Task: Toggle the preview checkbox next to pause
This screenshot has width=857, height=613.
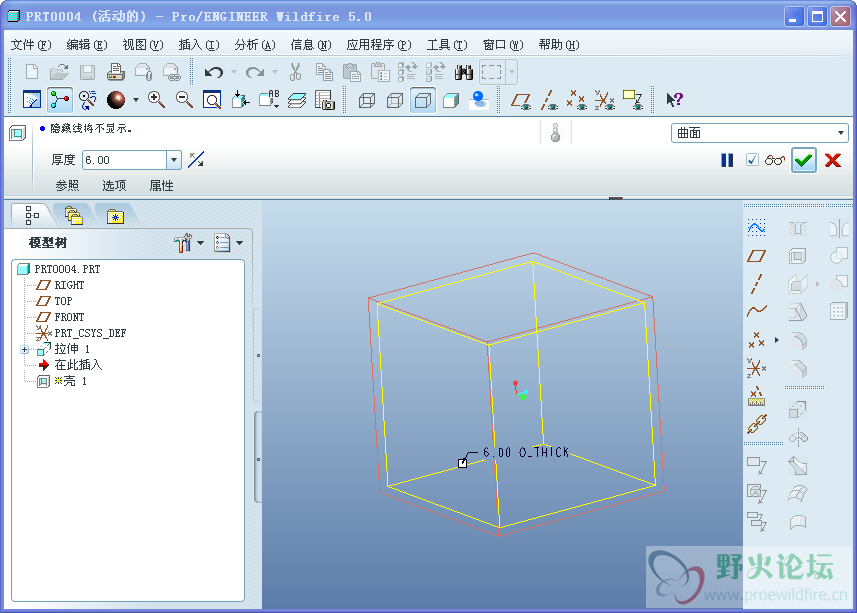Action: pyautogui.click(x=752, y=160)
